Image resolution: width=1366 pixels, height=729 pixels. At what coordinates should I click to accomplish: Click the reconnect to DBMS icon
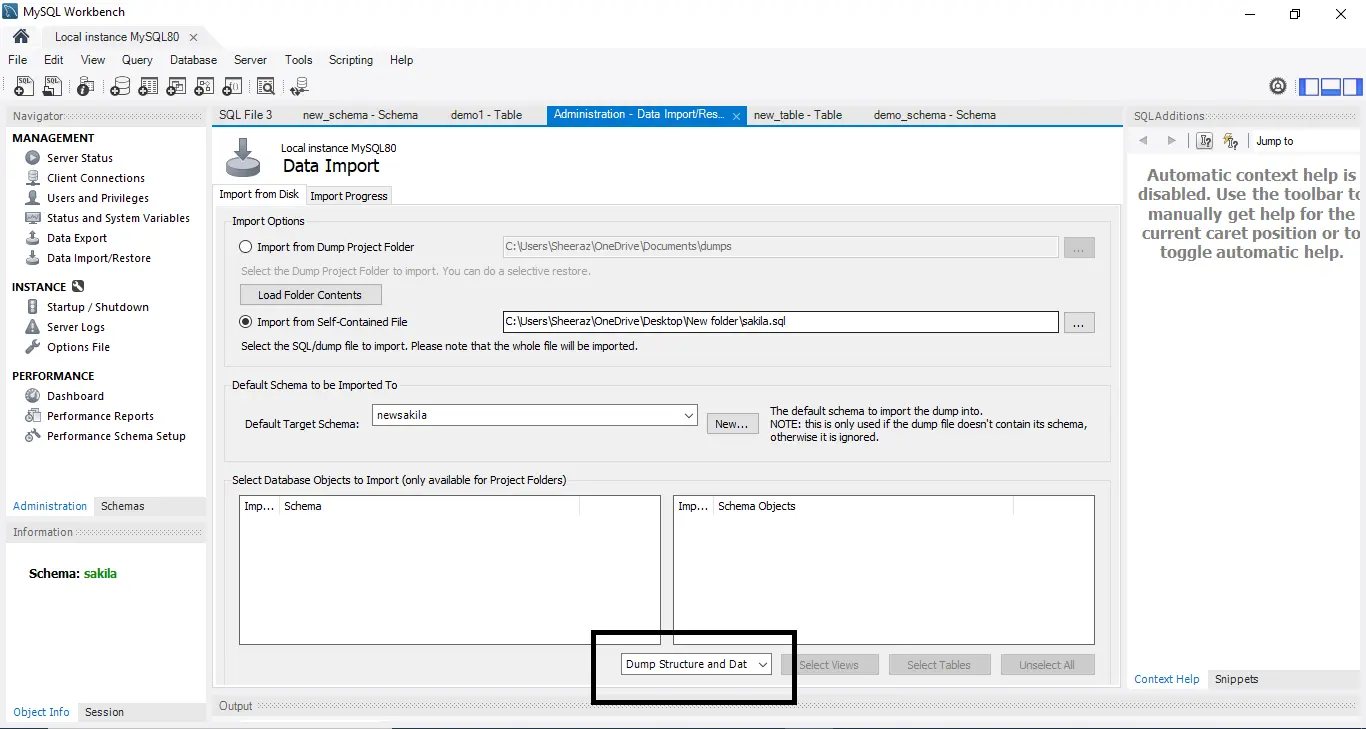[299, 87]
